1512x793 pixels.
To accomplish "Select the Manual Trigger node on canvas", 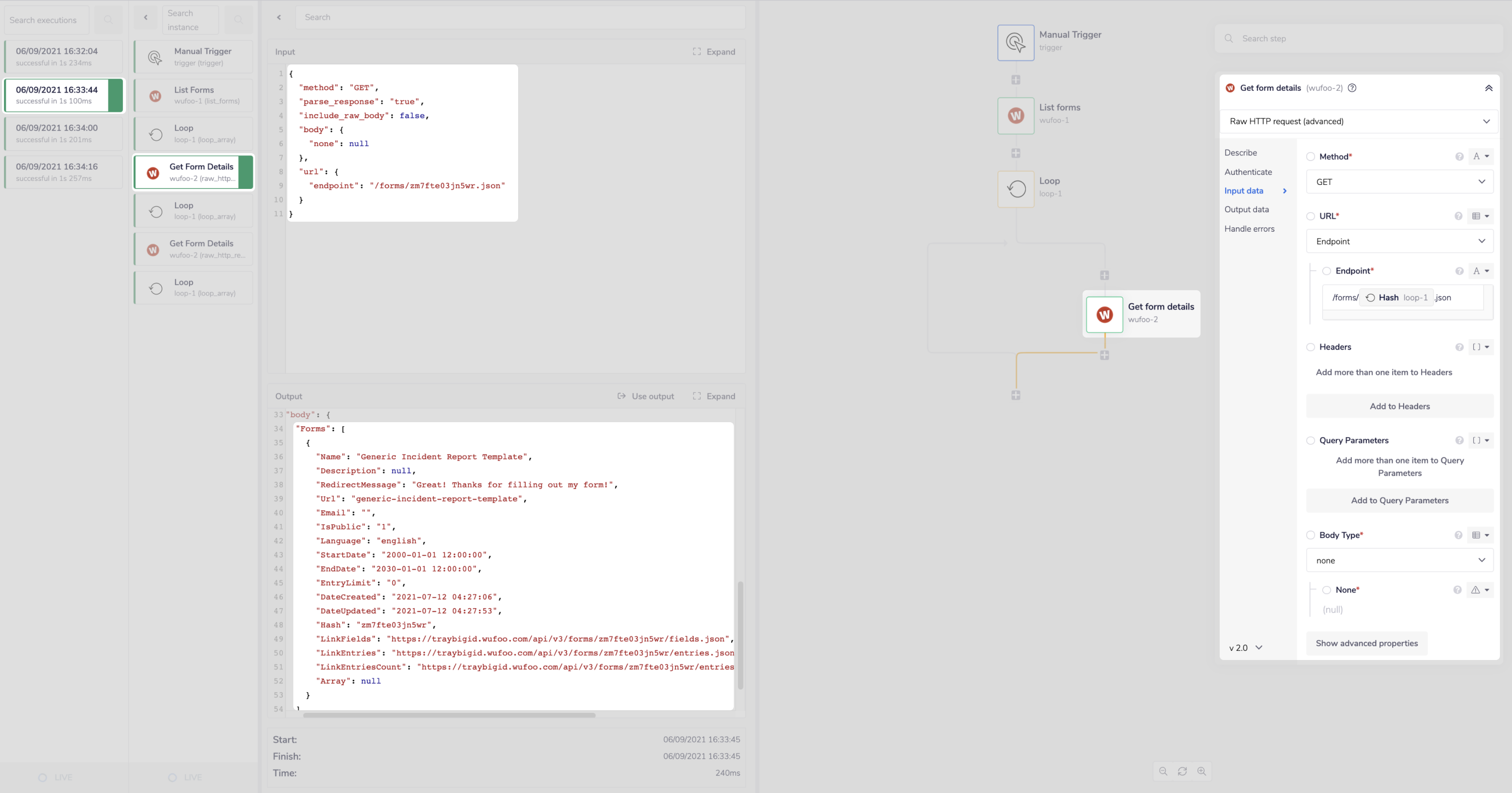I will tap(1016, 42).
